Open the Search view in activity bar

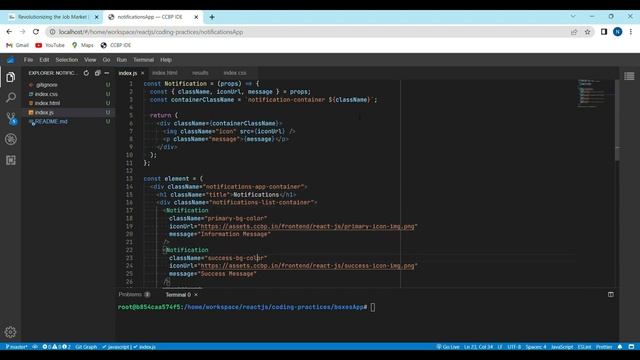[x=11, y=98]
